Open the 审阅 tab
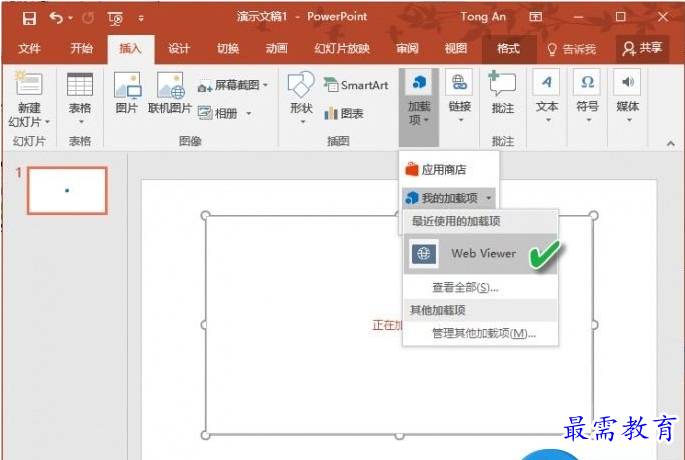Image resolution: width=685 pixels, height=460 pixels. click(407, 48)
